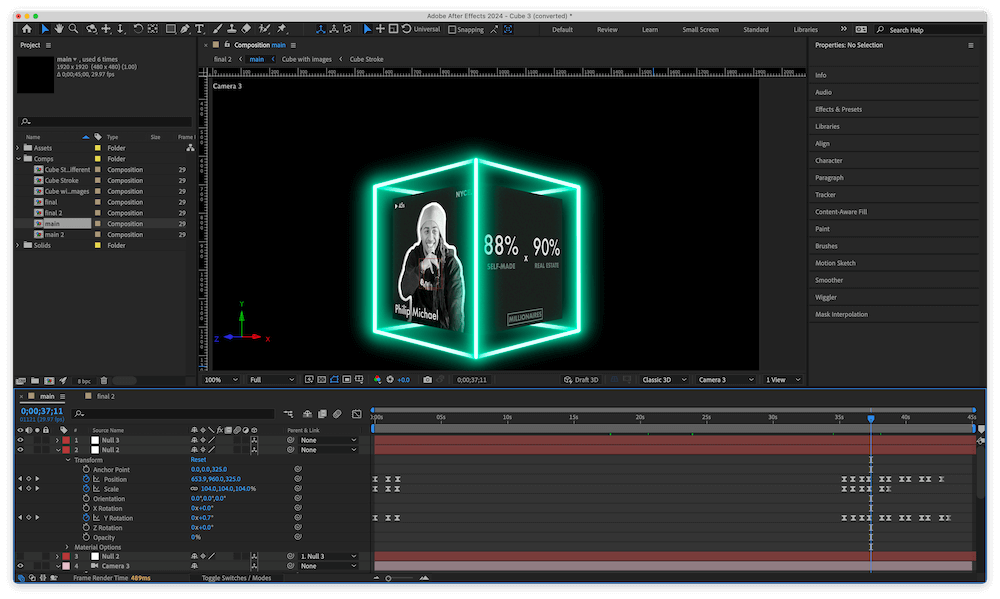Select the Eraser tool
Screen dimensions: 1000x599
246,29
